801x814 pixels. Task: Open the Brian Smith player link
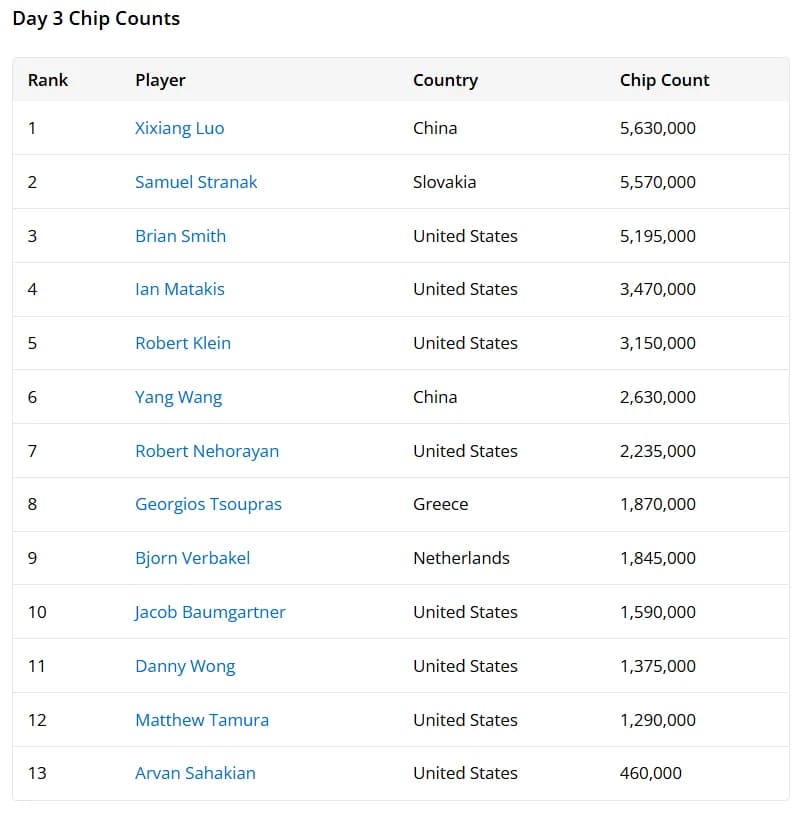pos(180,236)
